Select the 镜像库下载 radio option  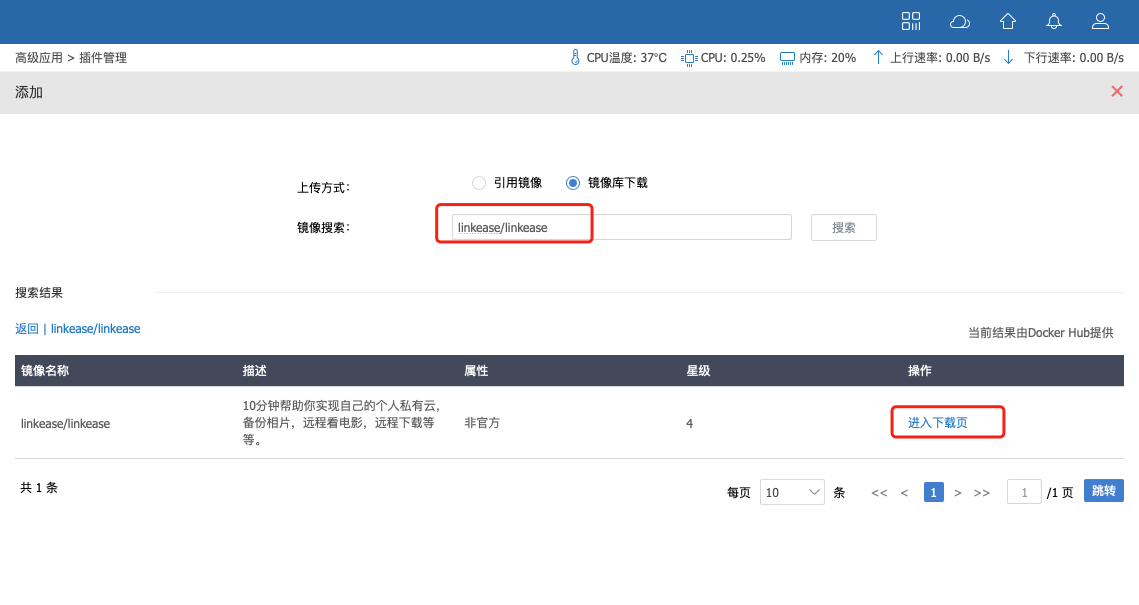pyautogui.click(x=573, y=183)
